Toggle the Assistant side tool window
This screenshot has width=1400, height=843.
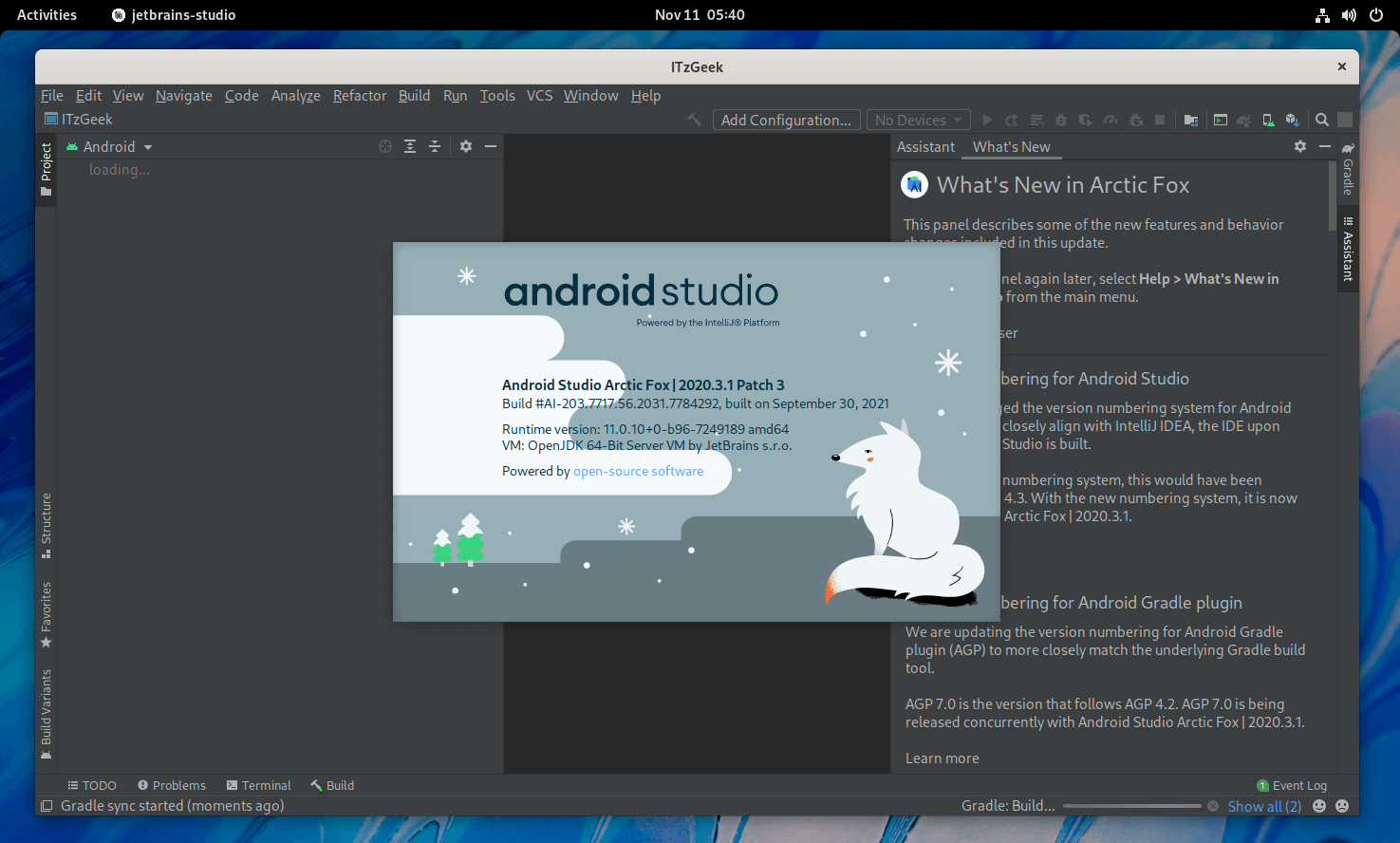pos(1348,250)
